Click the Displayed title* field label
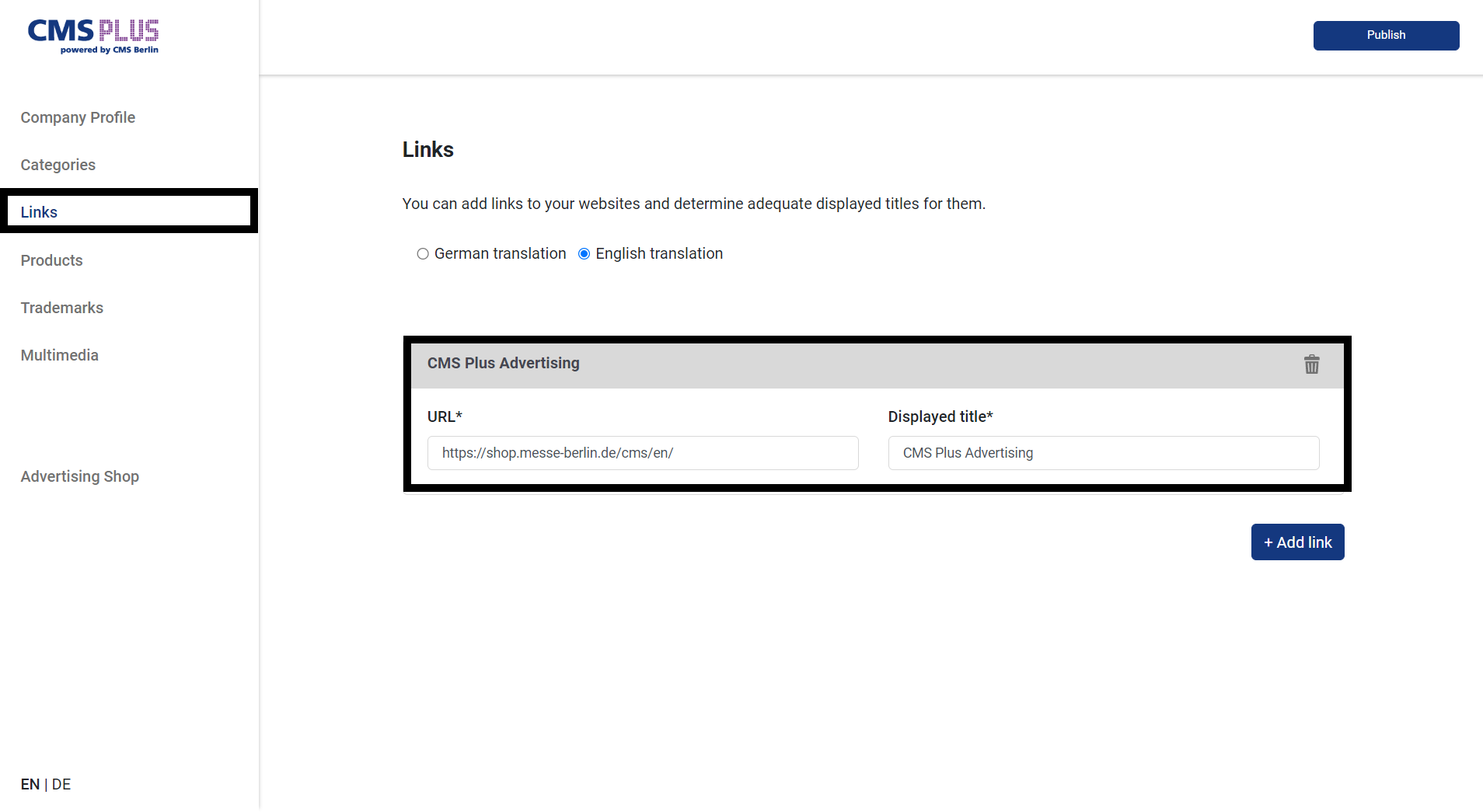The width and height of the screenshot is (1483, 812). click(x=940, y=416)
